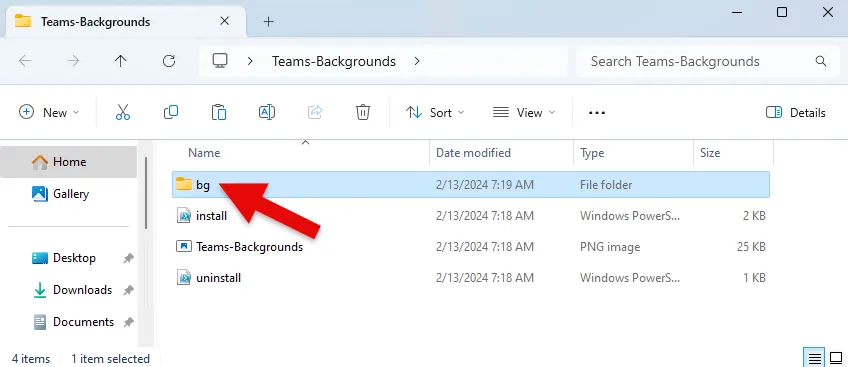This screenshot has width=848, height=367.
Task: Switch to details list view icon in status bar
Action: point(814,358)
